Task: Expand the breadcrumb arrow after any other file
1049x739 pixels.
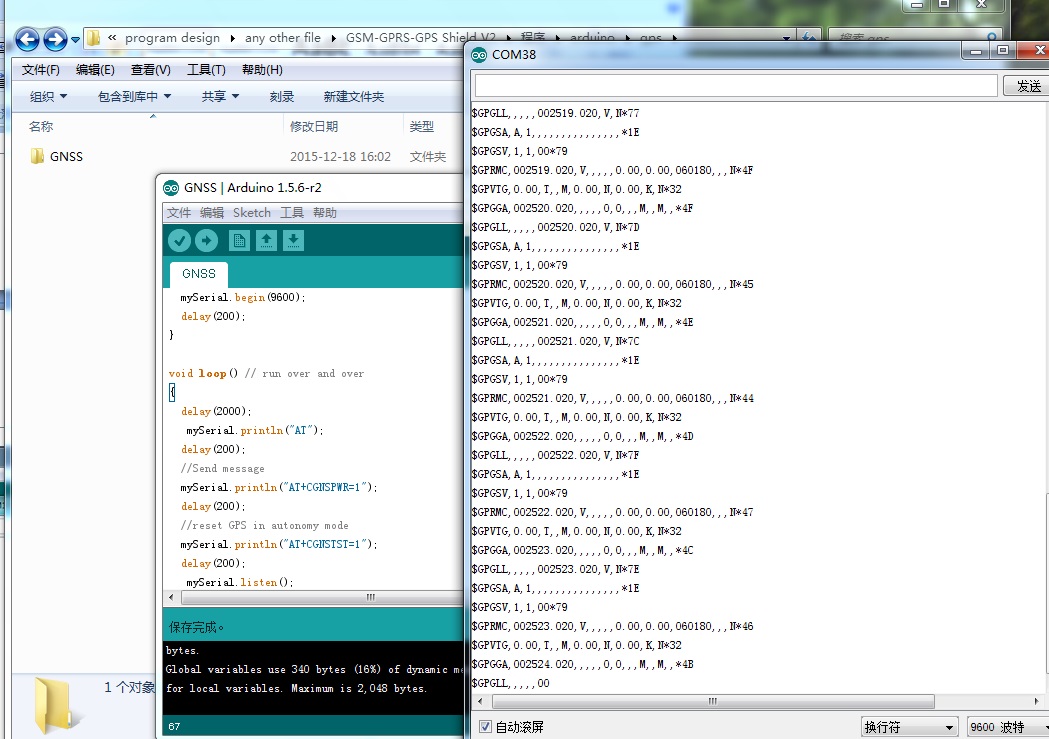Action: (x=333, y=38)
